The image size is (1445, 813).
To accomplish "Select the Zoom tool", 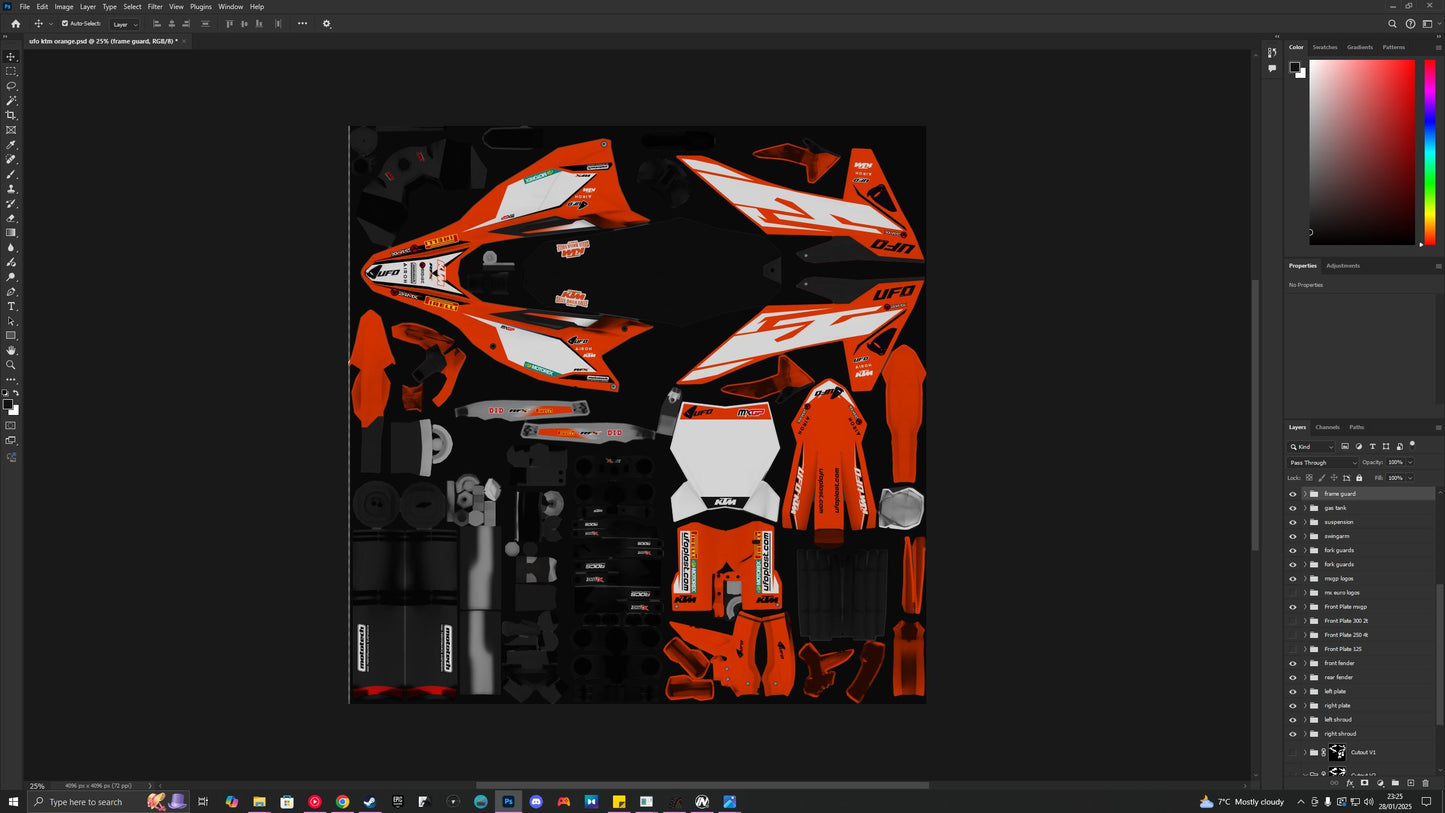I will [11, 364].
